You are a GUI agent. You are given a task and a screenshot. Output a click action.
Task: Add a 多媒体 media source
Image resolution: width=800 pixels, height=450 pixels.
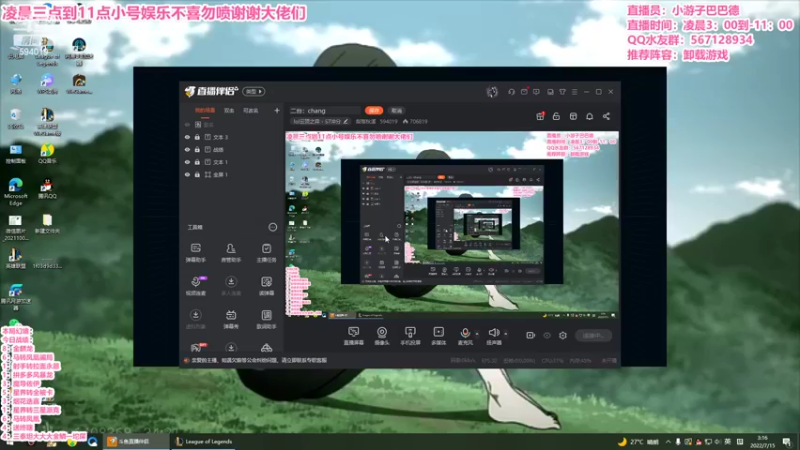click(439, 336)
